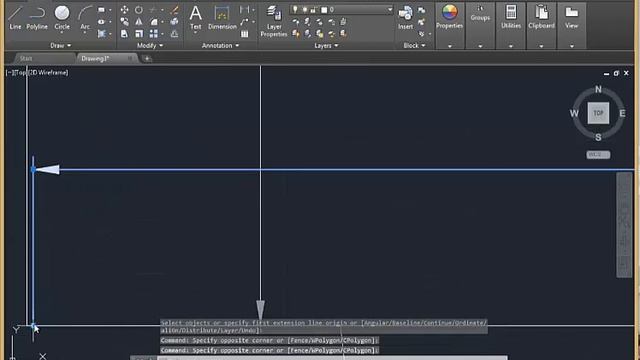Image resolution: width=640 pixels, height=360 pixels.
Task: Open the View panel
Action: click(x=571, y=25)
